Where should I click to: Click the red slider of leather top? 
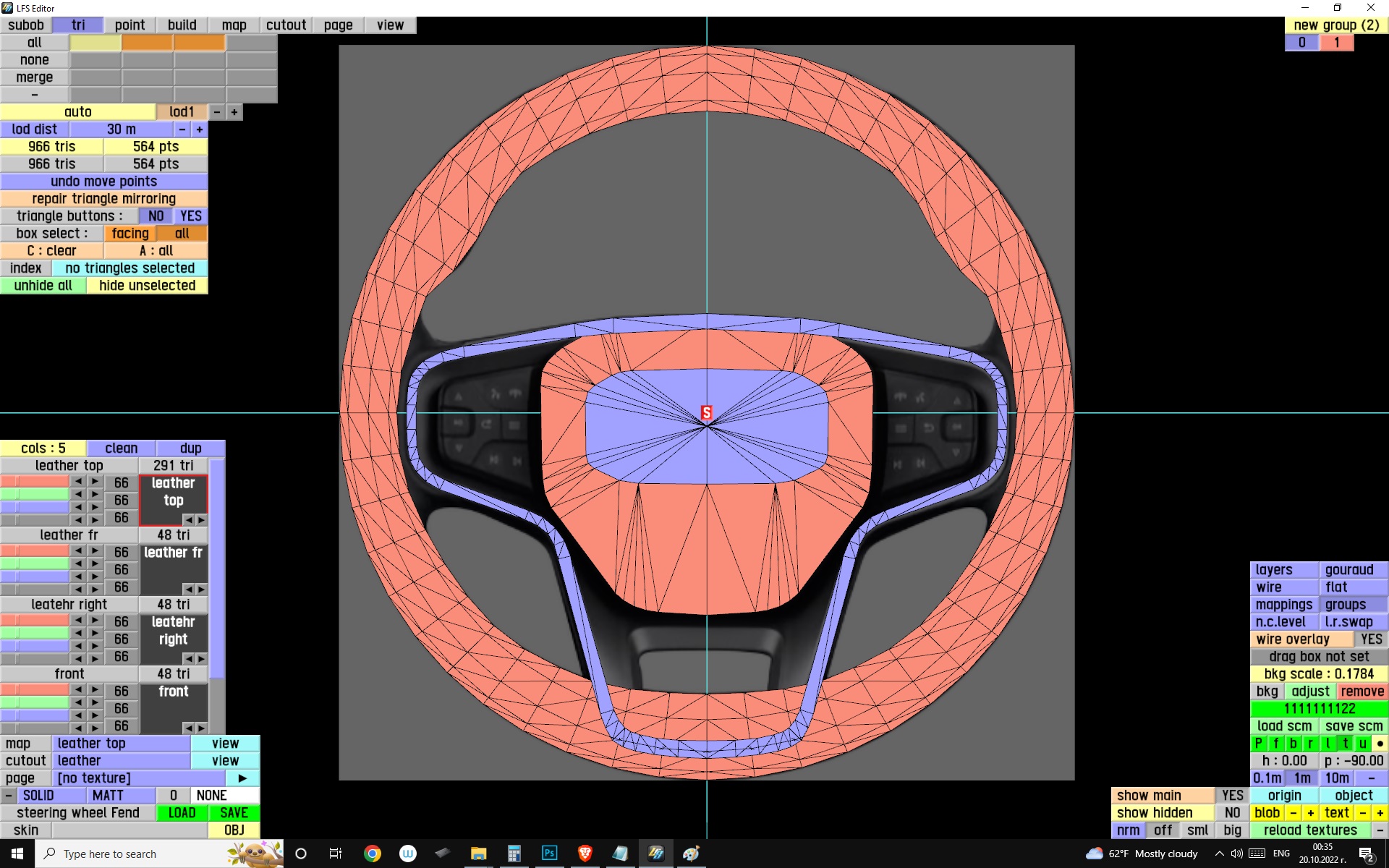34,482
